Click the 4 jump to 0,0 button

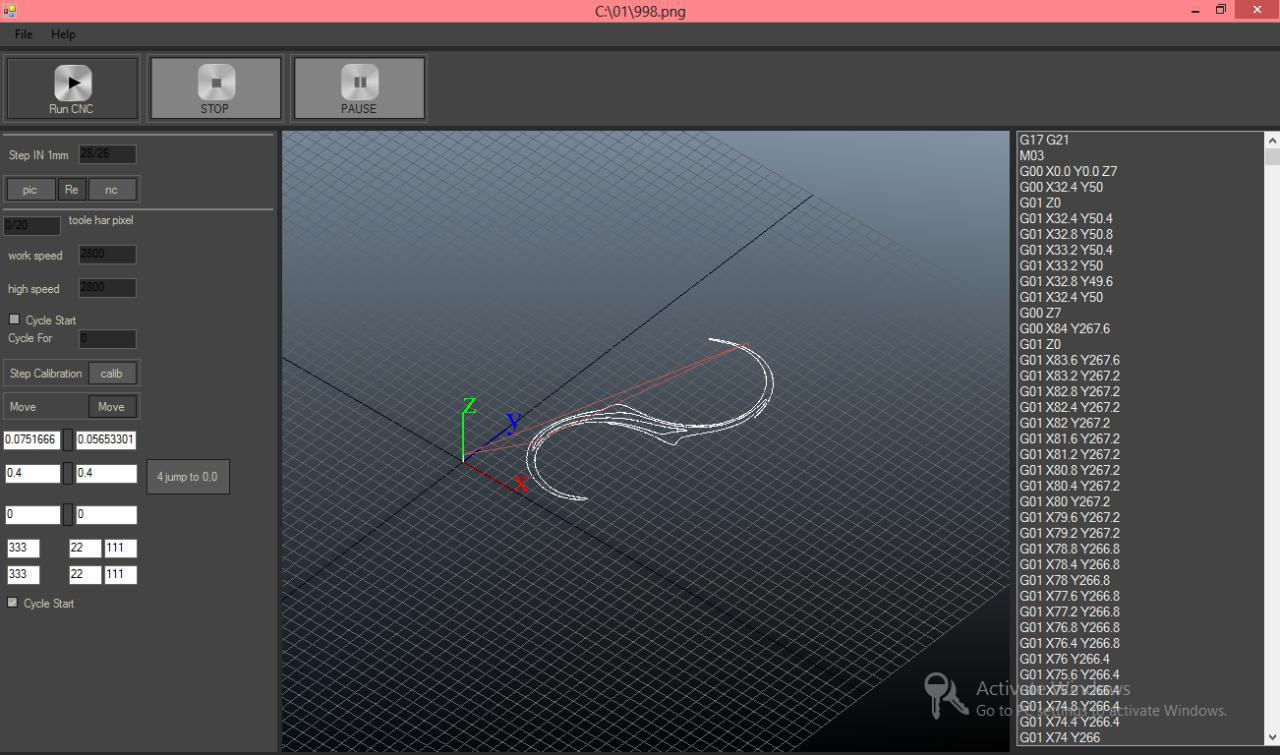[188, 477]
